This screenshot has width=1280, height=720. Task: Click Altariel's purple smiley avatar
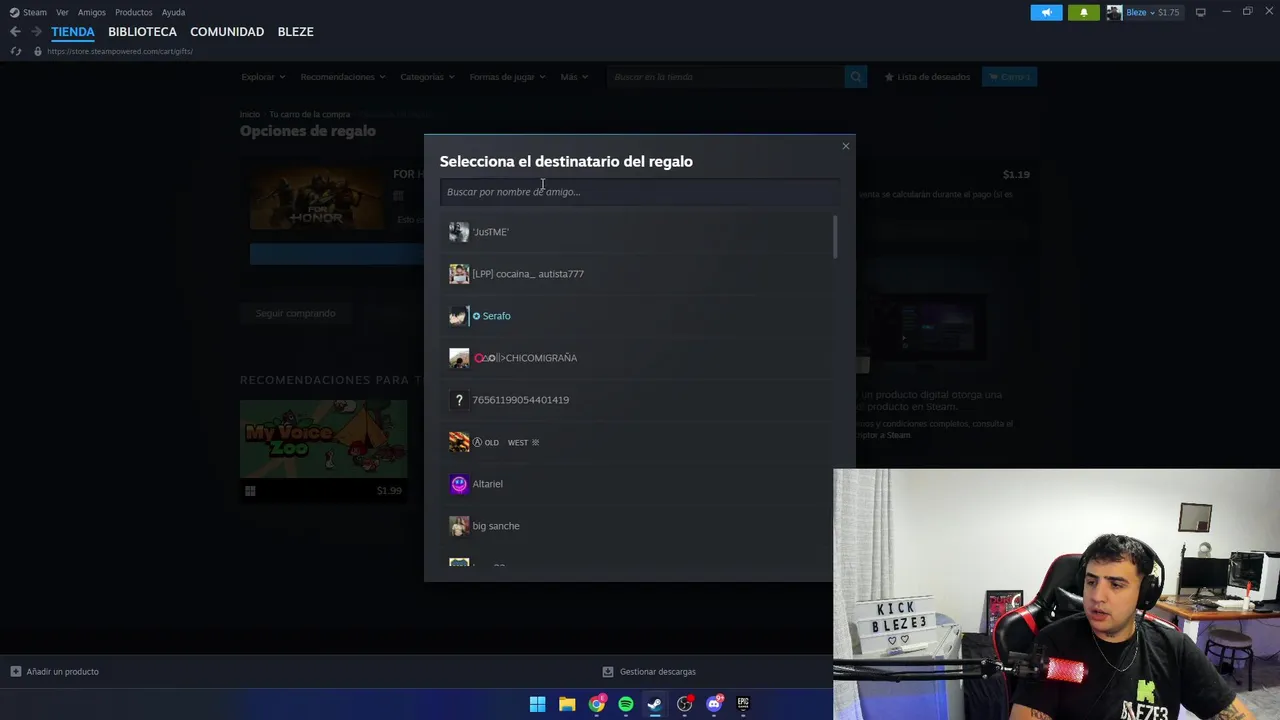[x=459, y=484]
